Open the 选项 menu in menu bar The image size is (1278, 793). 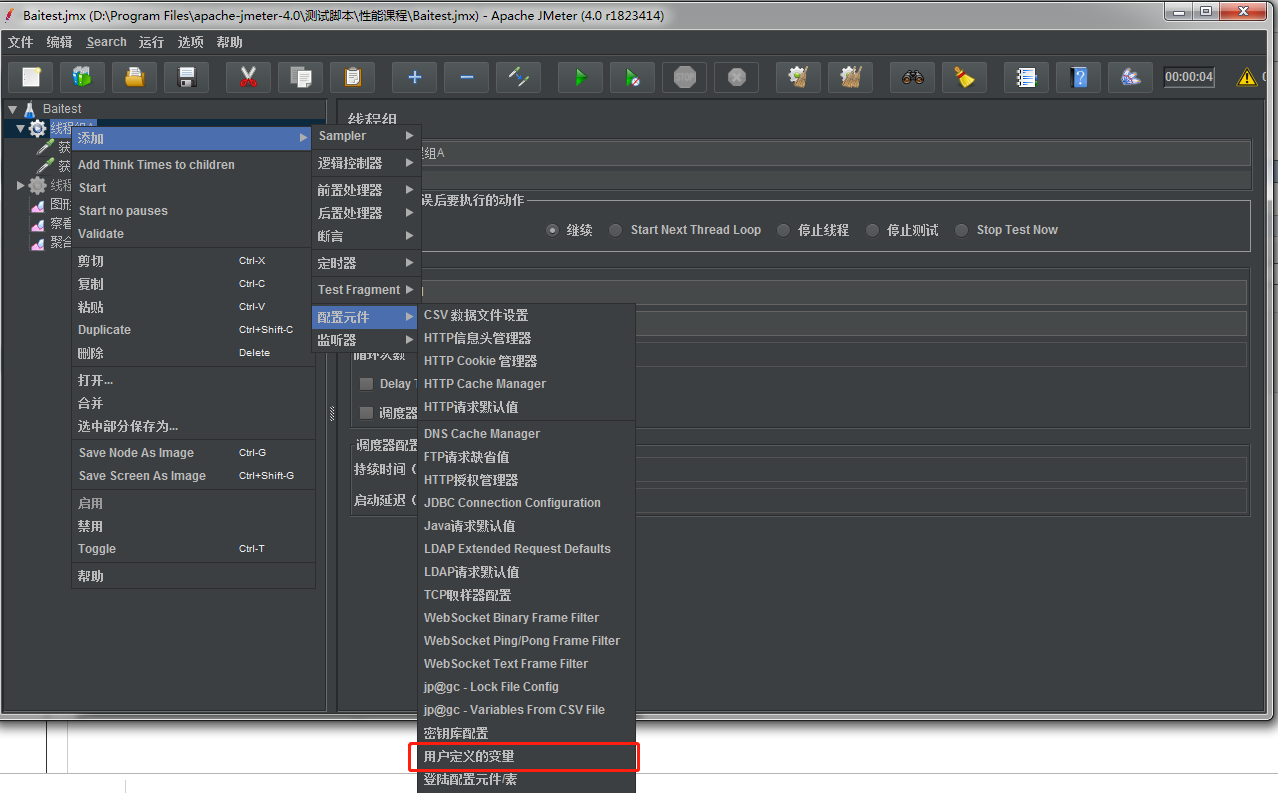pos(191,42)
